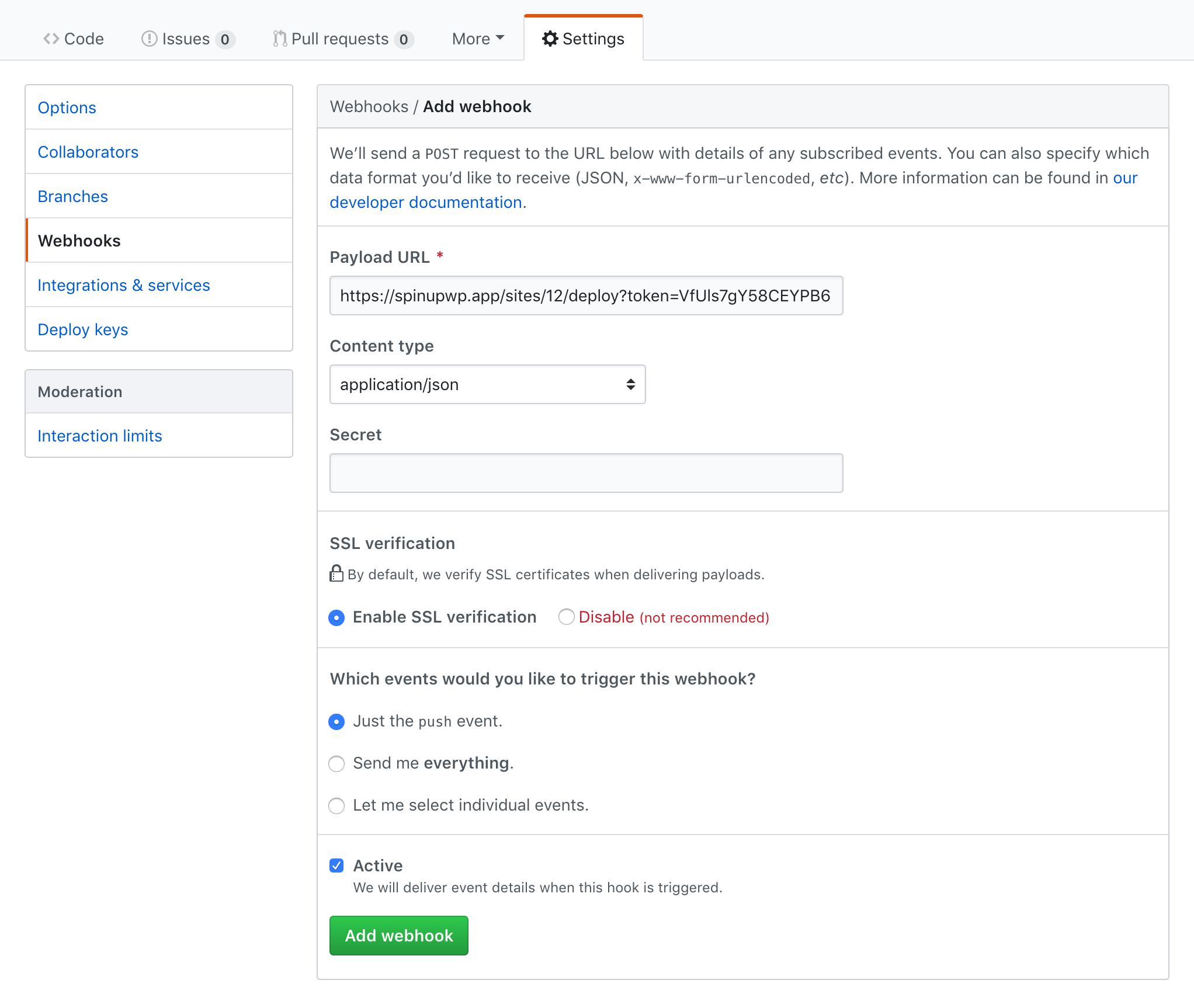The height and width of the screenshot is (1008, 1194).
Task: Open the Settings tab
Action: point(584,39)
